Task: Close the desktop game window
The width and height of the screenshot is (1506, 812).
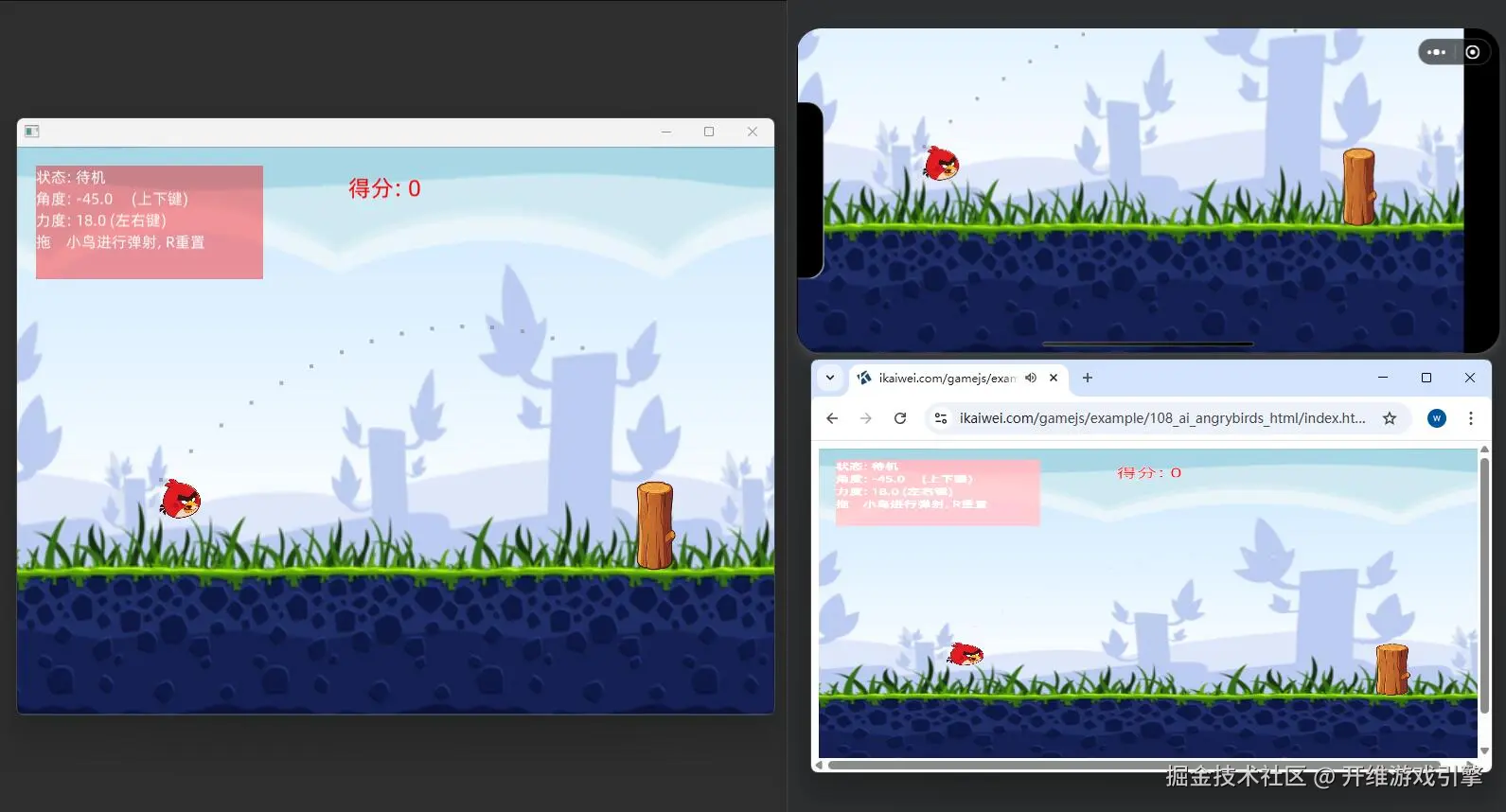Action: pos(753,132)
